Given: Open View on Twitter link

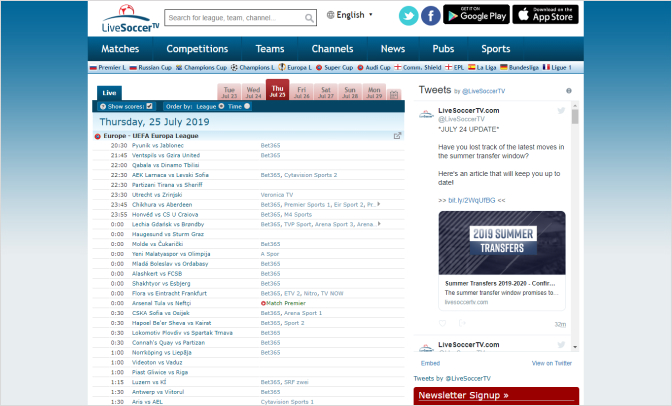Looking at the screenshot, I should tap(552, 363).
